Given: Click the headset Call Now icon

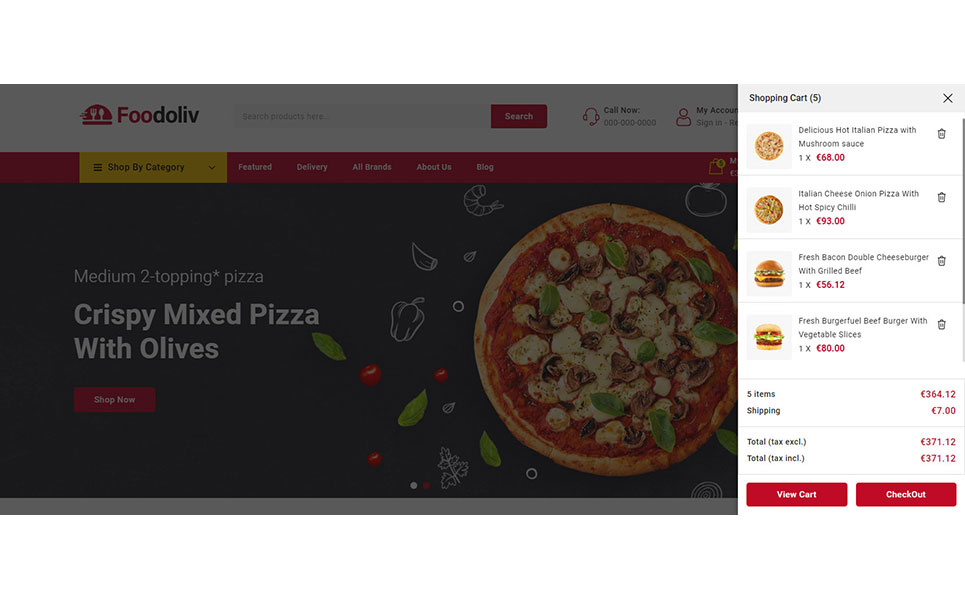Looking at the screenshot, I should [x=591, y=116].
